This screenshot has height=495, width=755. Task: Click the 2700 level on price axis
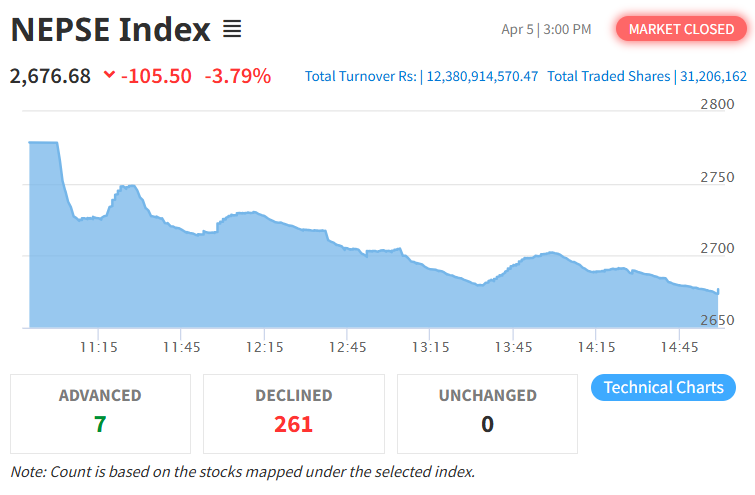click(x=717, y=249)
